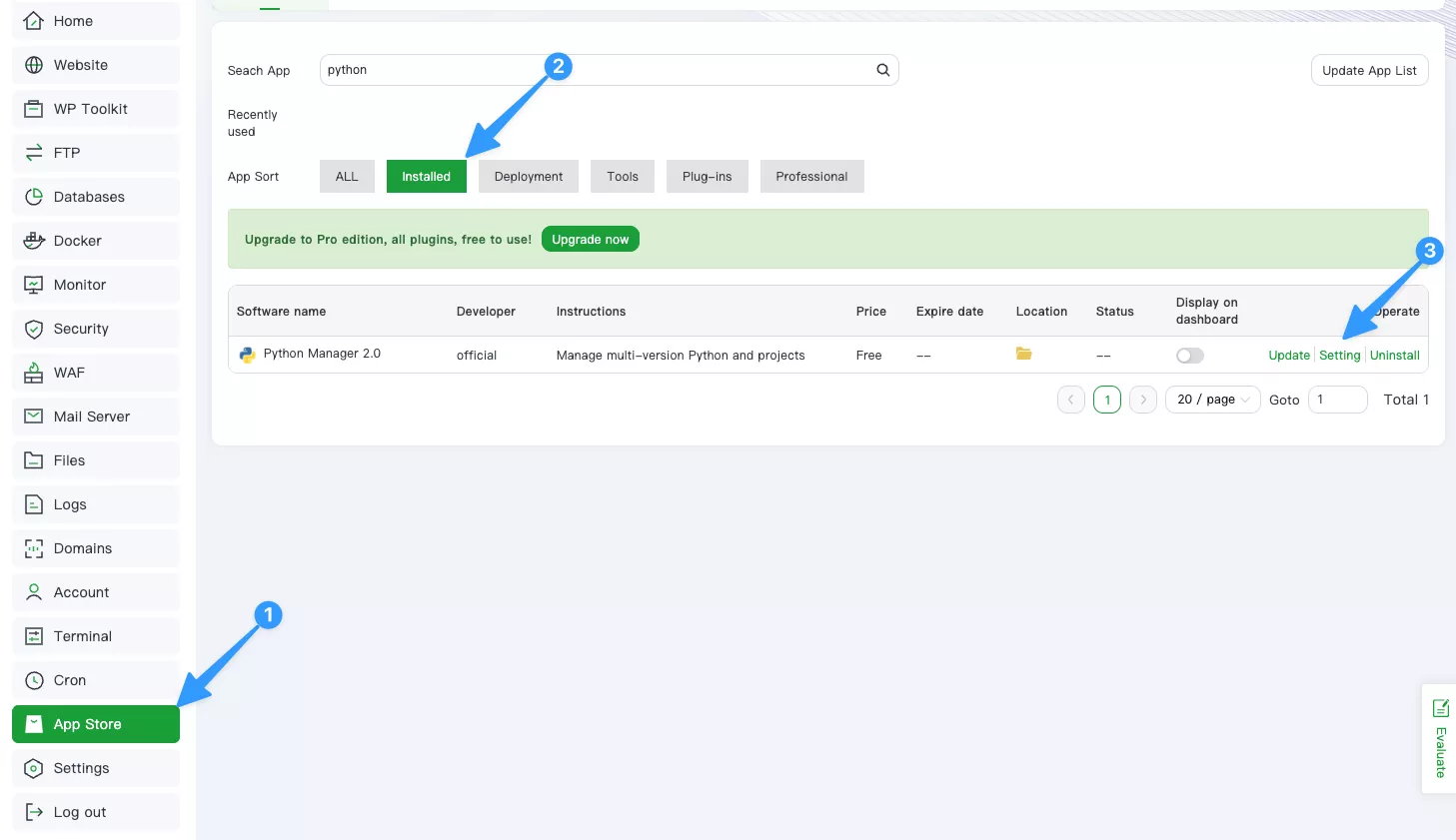Launch the Terminal section

pos(84,635)
